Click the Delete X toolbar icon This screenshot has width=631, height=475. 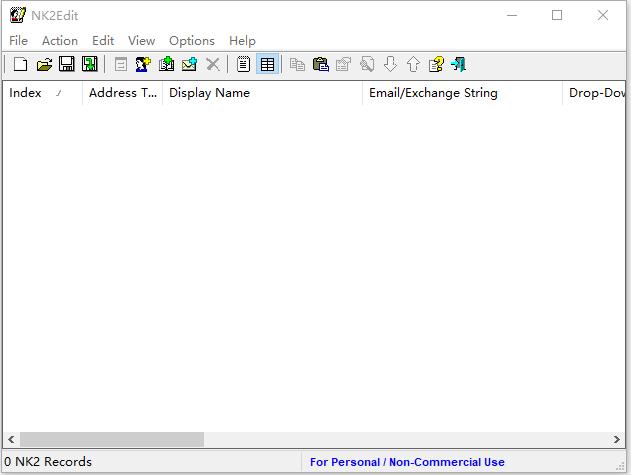[212, 64]
